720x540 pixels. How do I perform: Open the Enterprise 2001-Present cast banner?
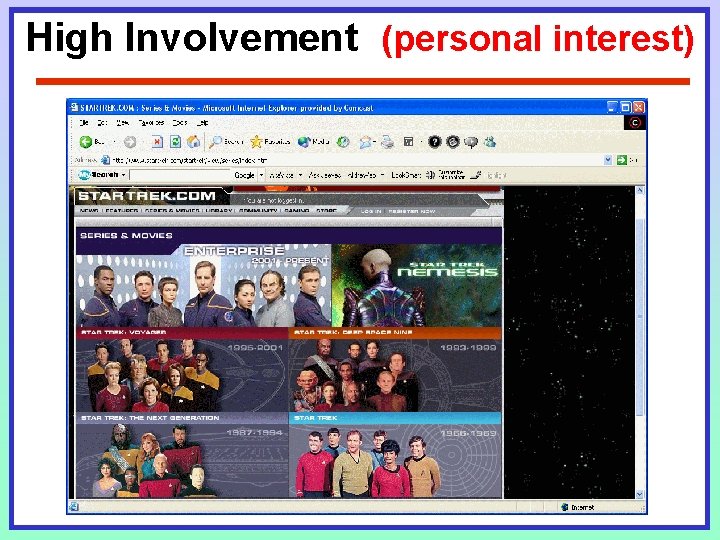pos(203,285)
